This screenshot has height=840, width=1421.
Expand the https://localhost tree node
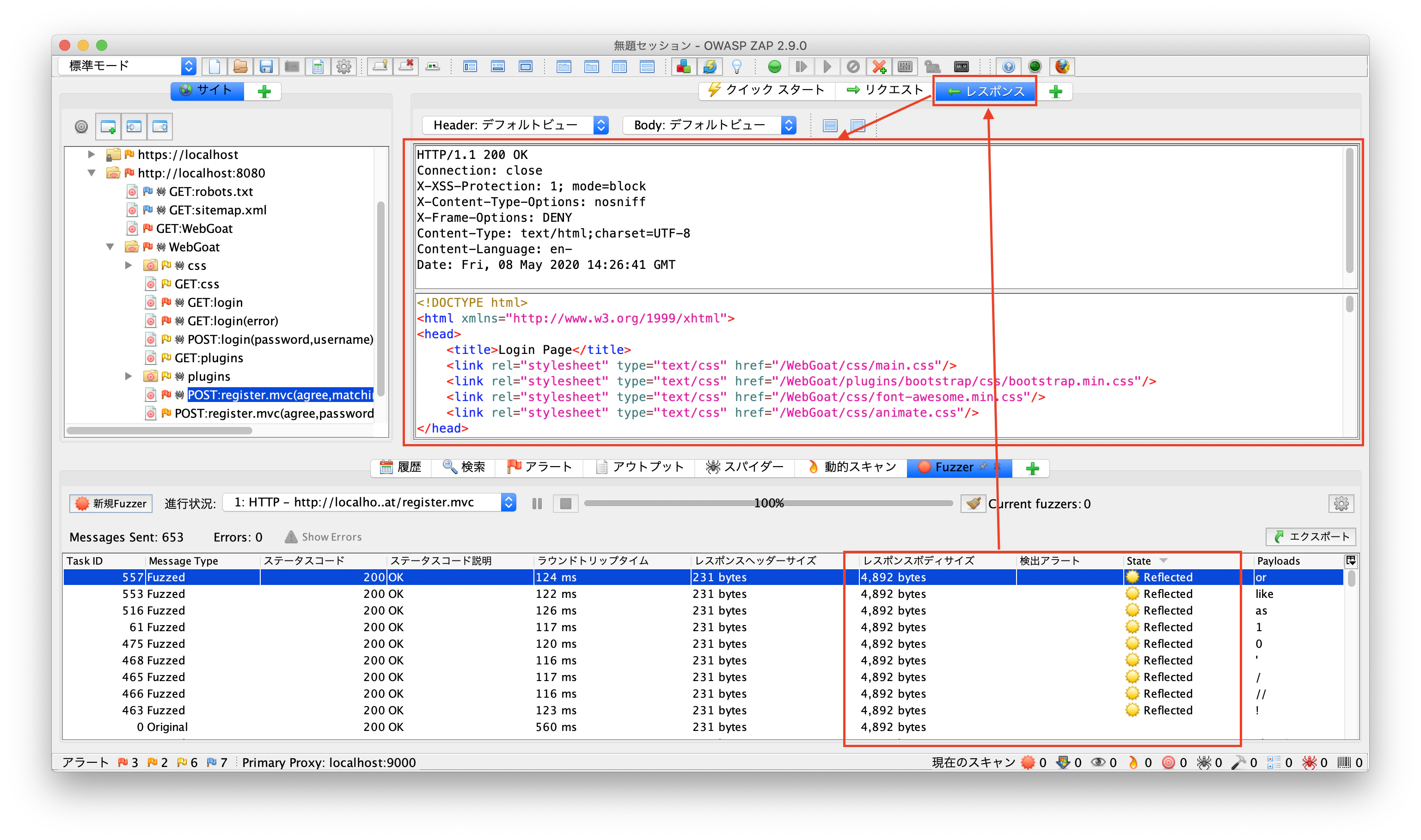pyautogui.click(x=91, y=154)
